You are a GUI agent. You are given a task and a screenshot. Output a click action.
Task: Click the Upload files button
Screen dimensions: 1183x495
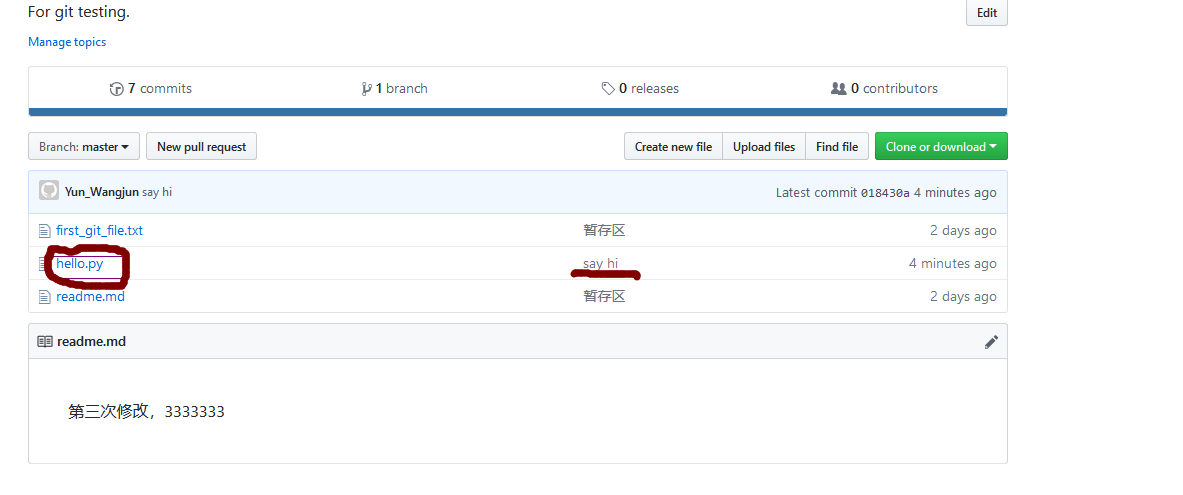coord(764,146)
